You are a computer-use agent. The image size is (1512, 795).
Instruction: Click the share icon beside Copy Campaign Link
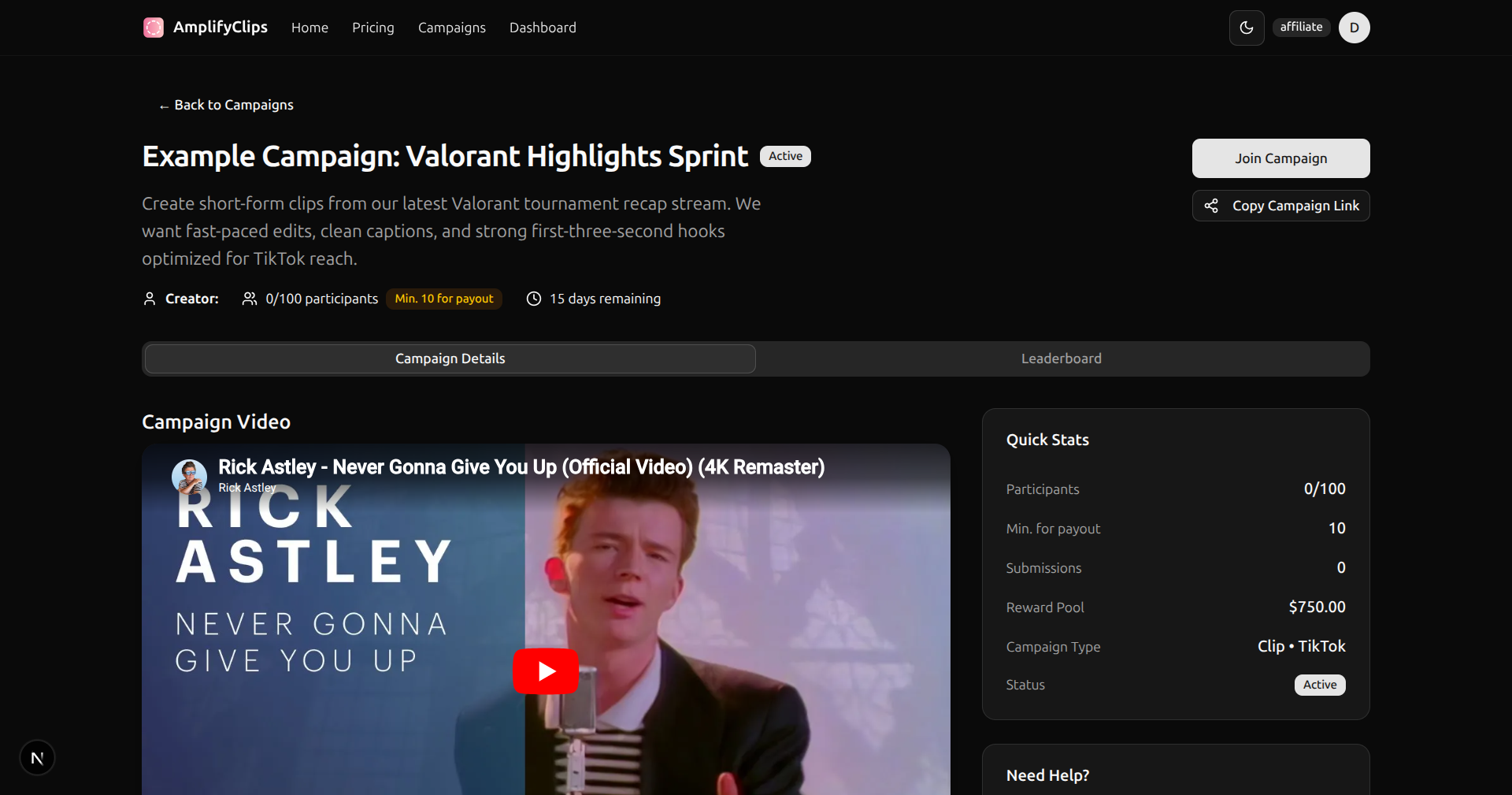(1211, 206)
